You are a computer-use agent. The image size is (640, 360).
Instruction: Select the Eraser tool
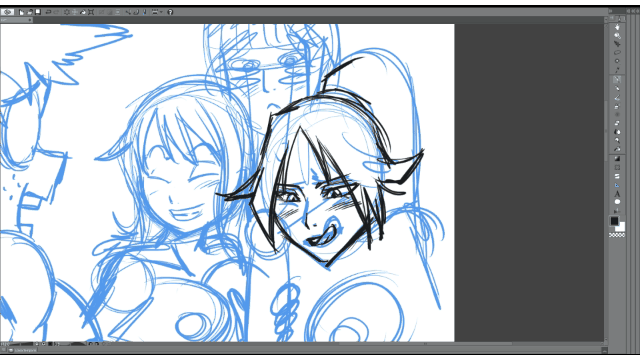click(617, 123)
